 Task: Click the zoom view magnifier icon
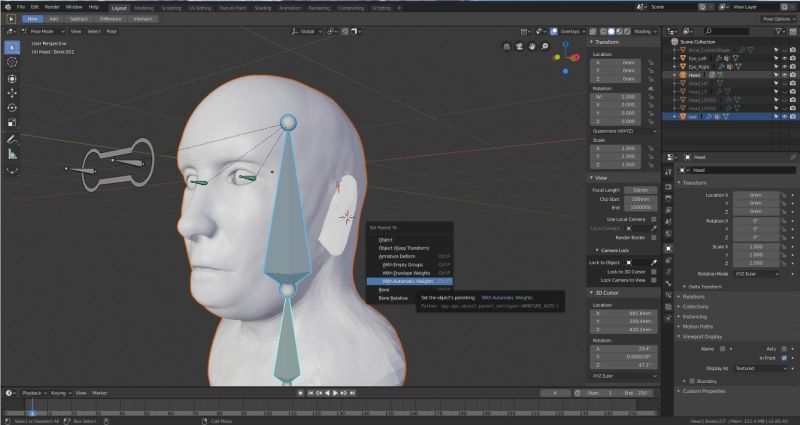(545, 46)
